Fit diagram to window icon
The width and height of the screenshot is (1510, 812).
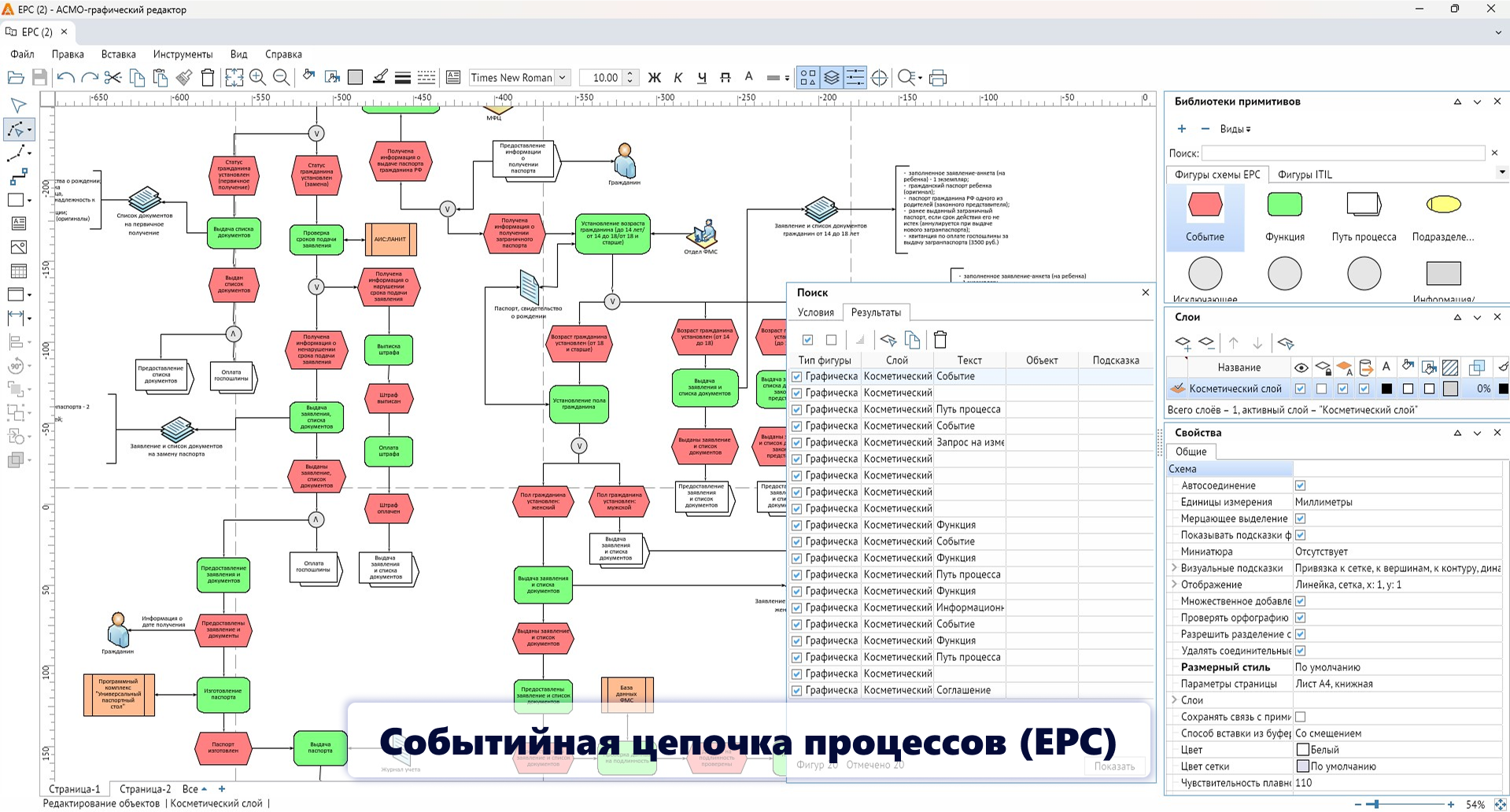(234, 77)
